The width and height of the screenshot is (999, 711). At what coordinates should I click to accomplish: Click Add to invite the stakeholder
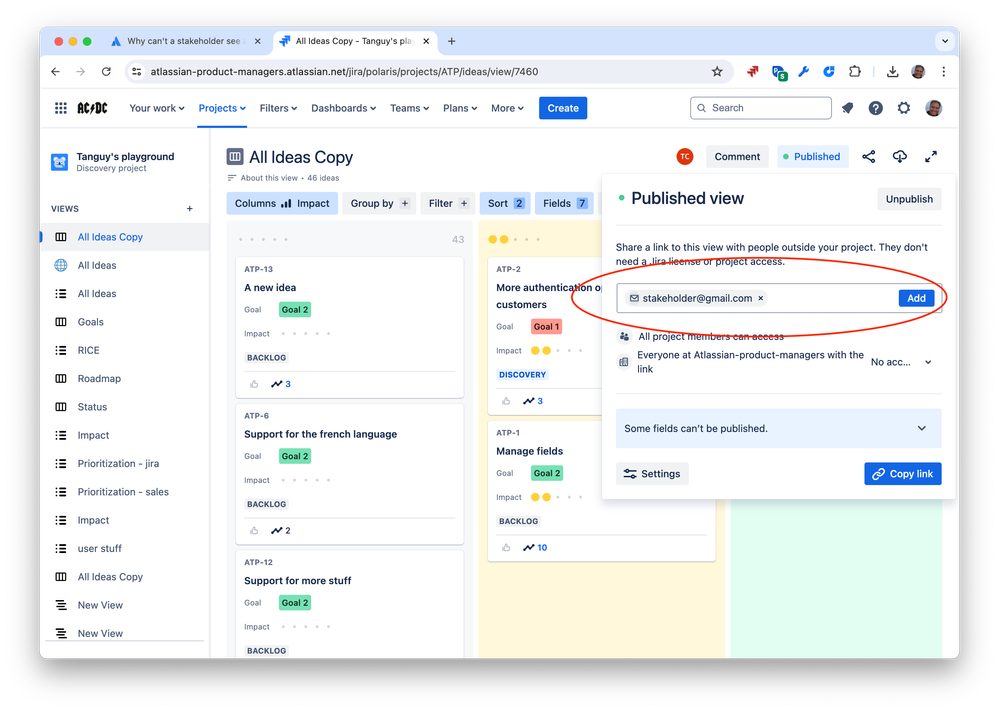point(916,298)
